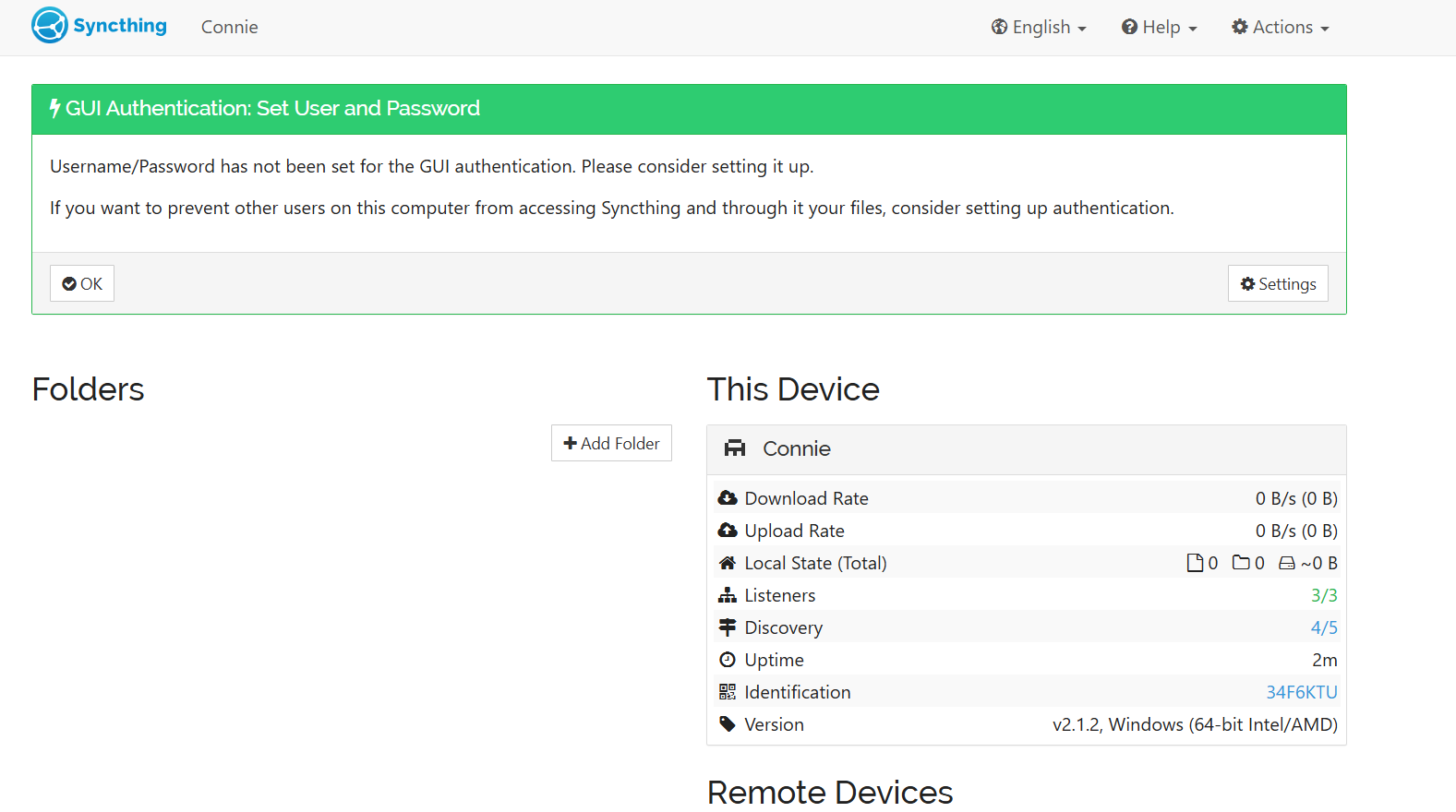Collapse the Connie device panel header

pyautogui.click(x=1027, y=449)
